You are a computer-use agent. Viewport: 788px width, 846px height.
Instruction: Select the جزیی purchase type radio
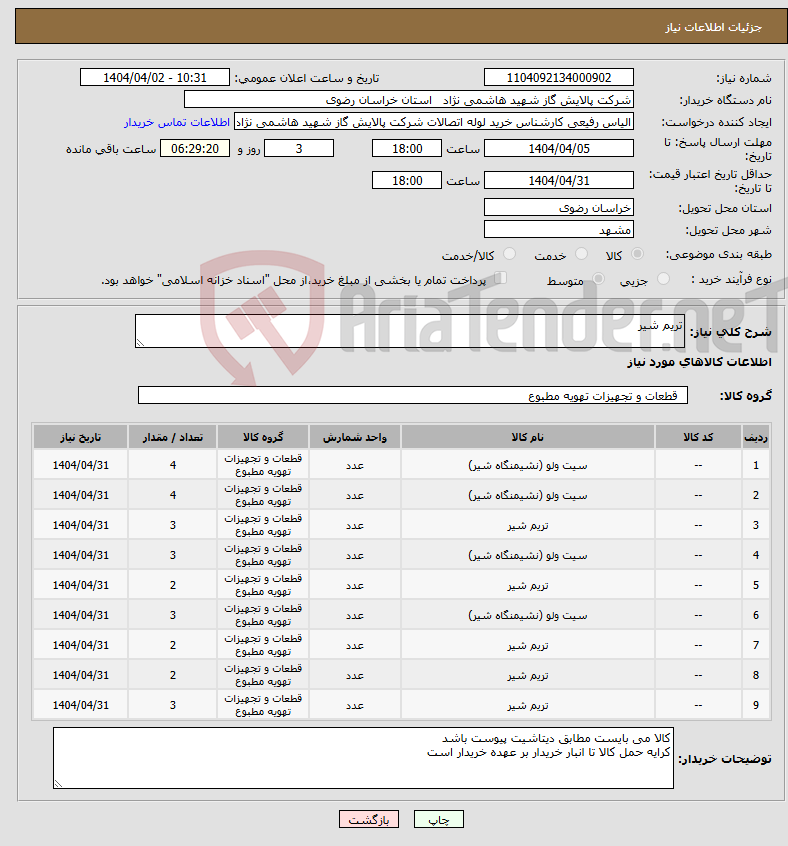pos(663,279)
